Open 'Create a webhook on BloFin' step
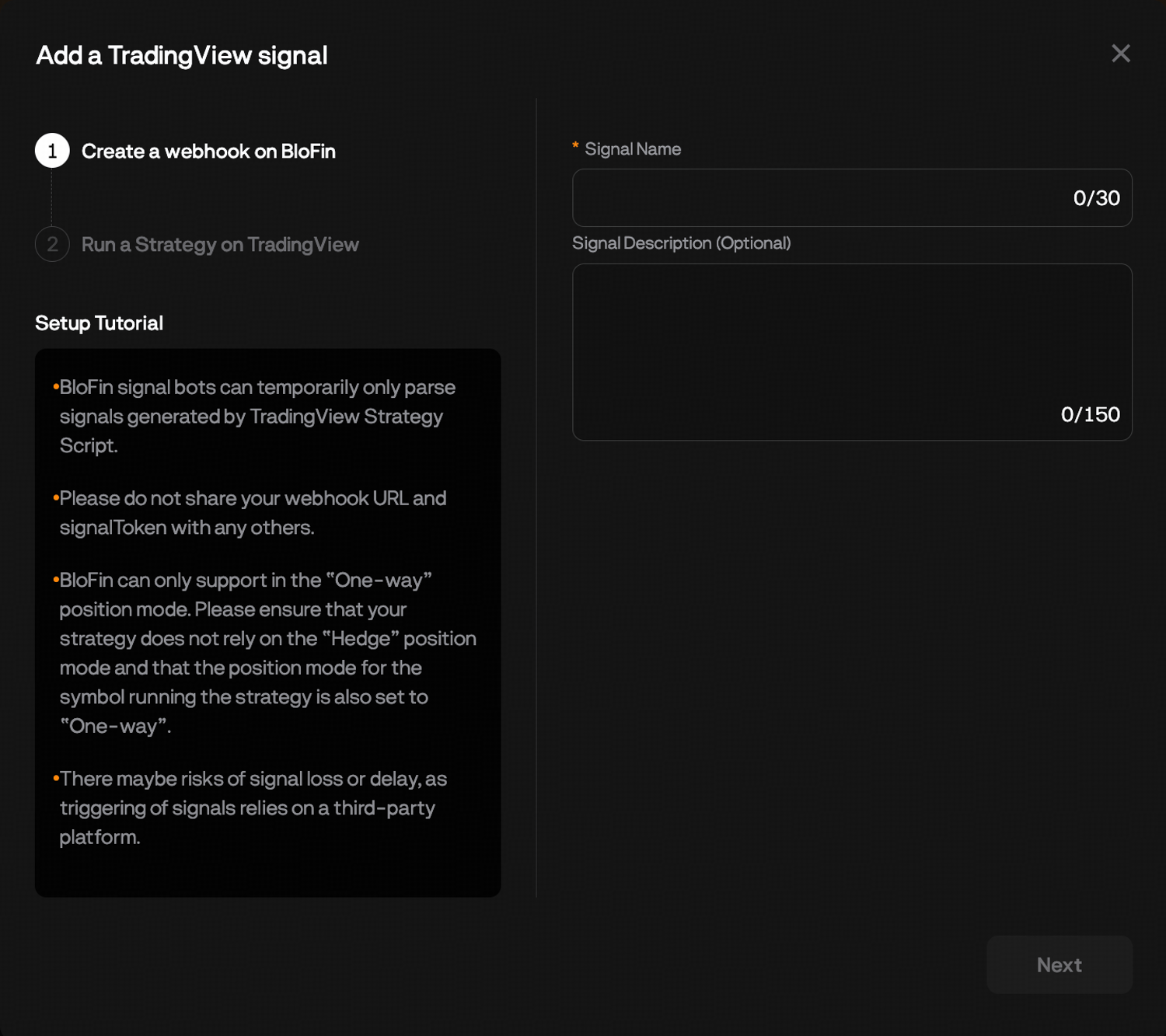This screenshot has width=1166, height=1036. 208,152
